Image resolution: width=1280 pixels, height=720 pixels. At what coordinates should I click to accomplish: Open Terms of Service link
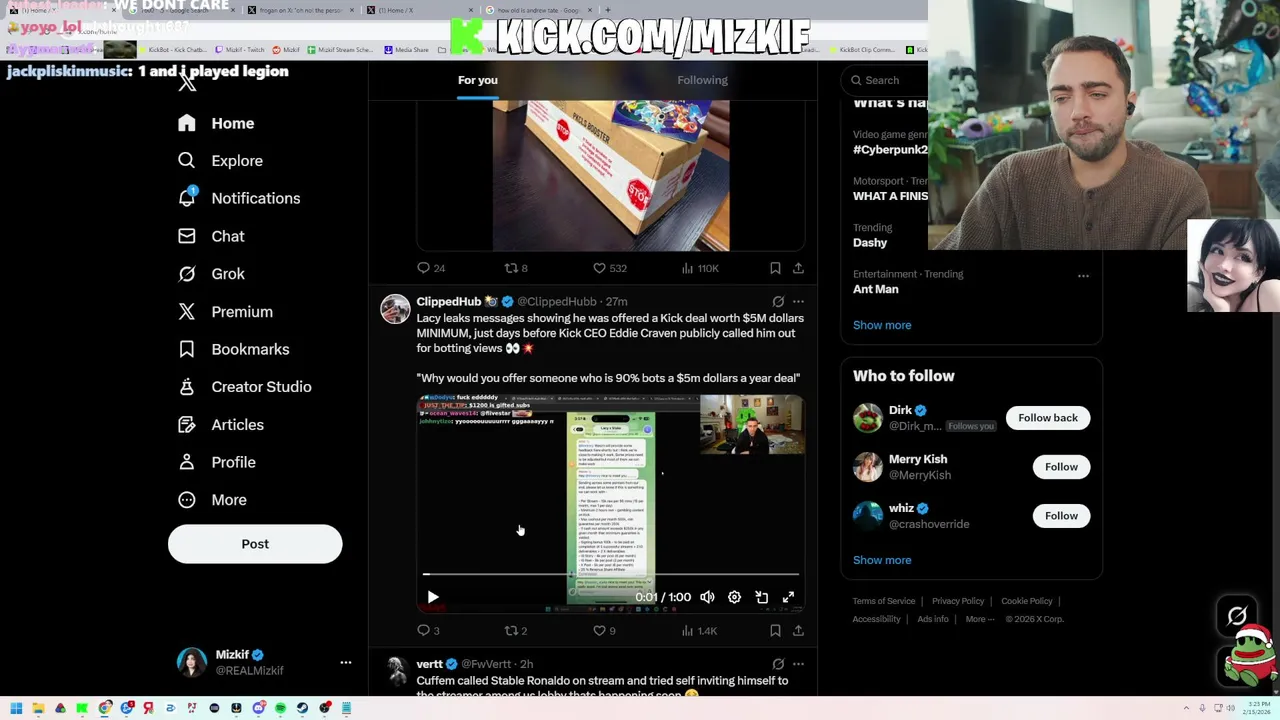point(884,601)
